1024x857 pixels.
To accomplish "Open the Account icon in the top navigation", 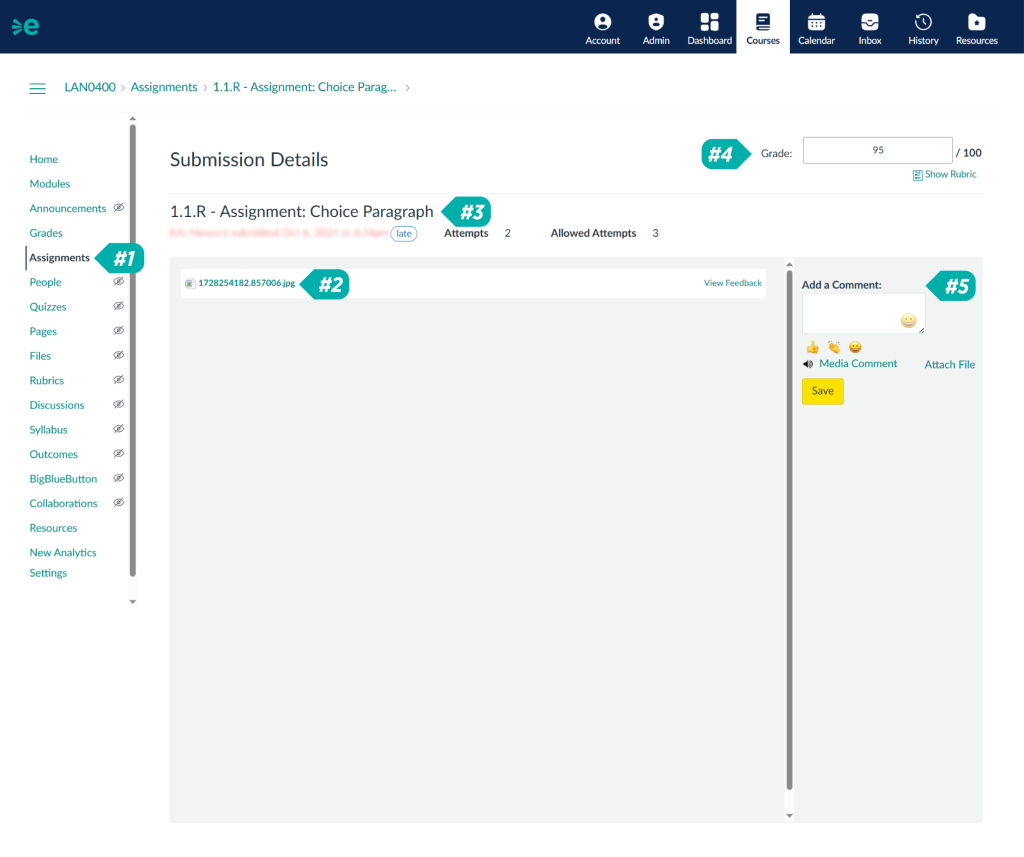I will [x=602, y=23].
